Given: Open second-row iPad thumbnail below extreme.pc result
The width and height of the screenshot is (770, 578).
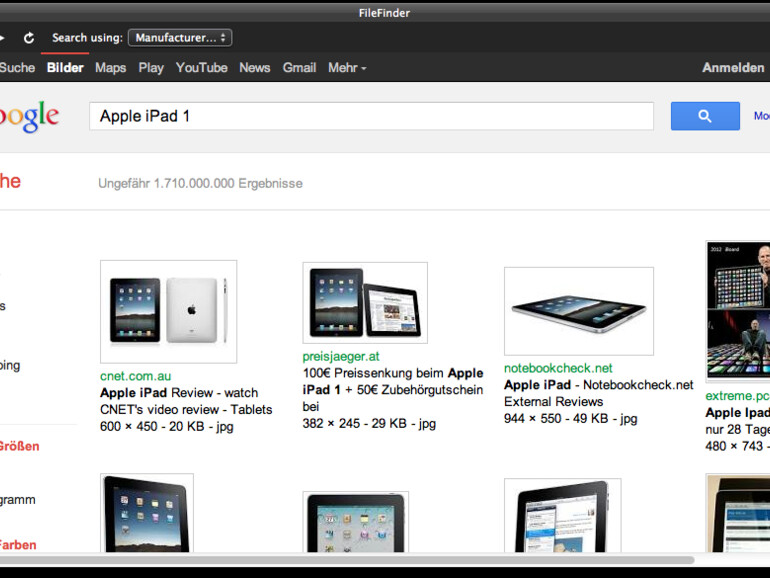Looking at the screenshot, I should pyautogui.click(x=738, y=513).
